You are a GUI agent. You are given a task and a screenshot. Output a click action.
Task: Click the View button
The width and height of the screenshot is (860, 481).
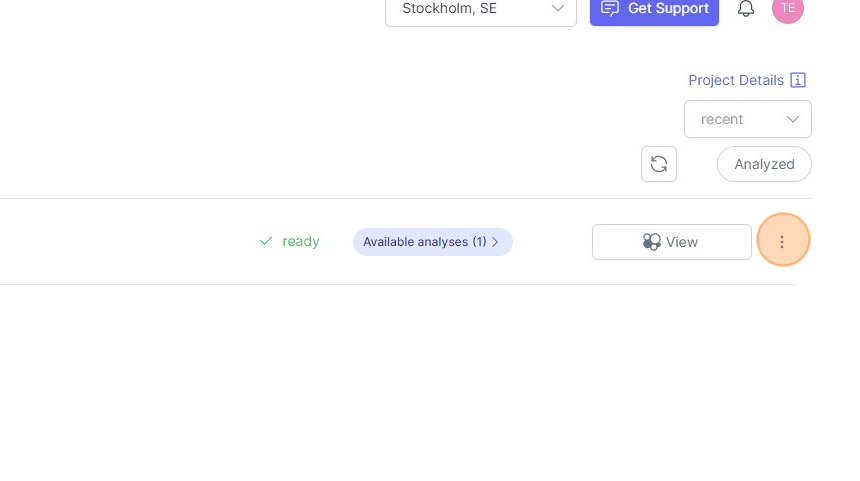(x=672, y=242)
